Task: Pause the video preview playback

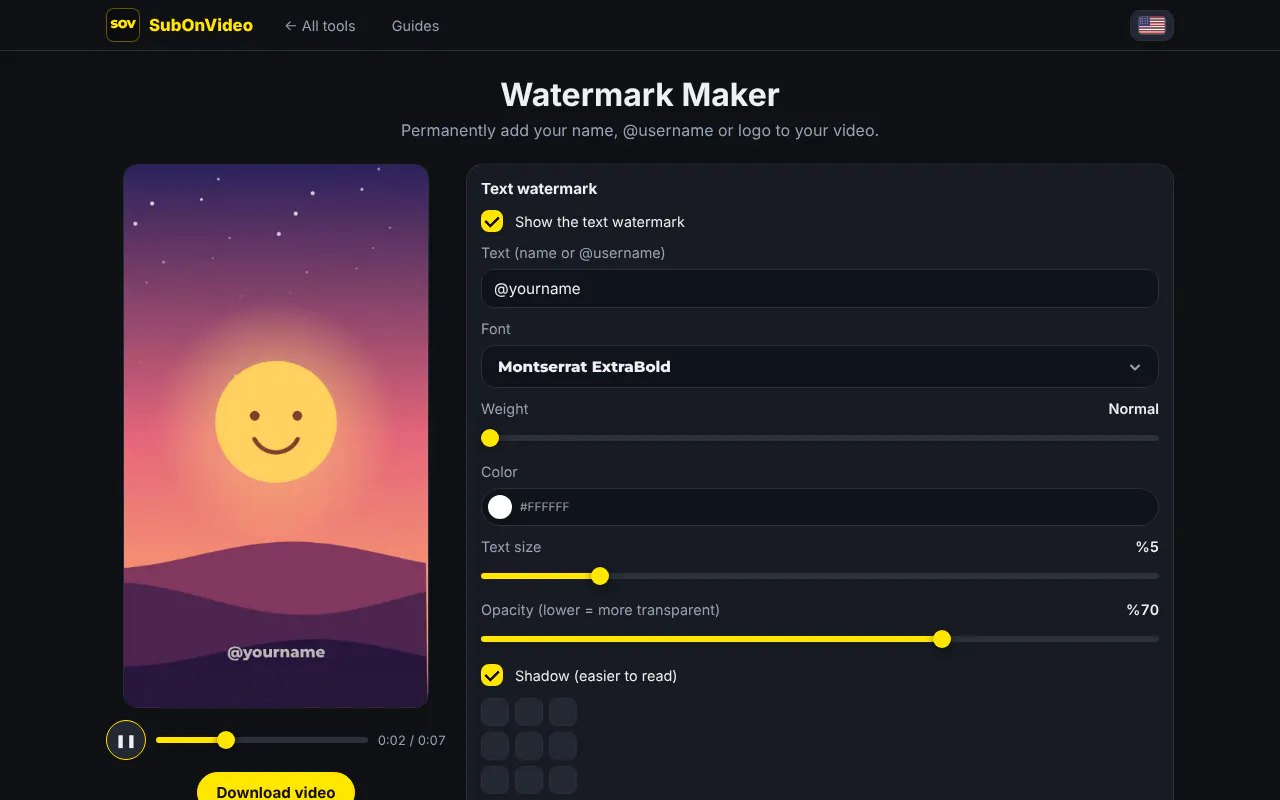Action: [126, 741]
